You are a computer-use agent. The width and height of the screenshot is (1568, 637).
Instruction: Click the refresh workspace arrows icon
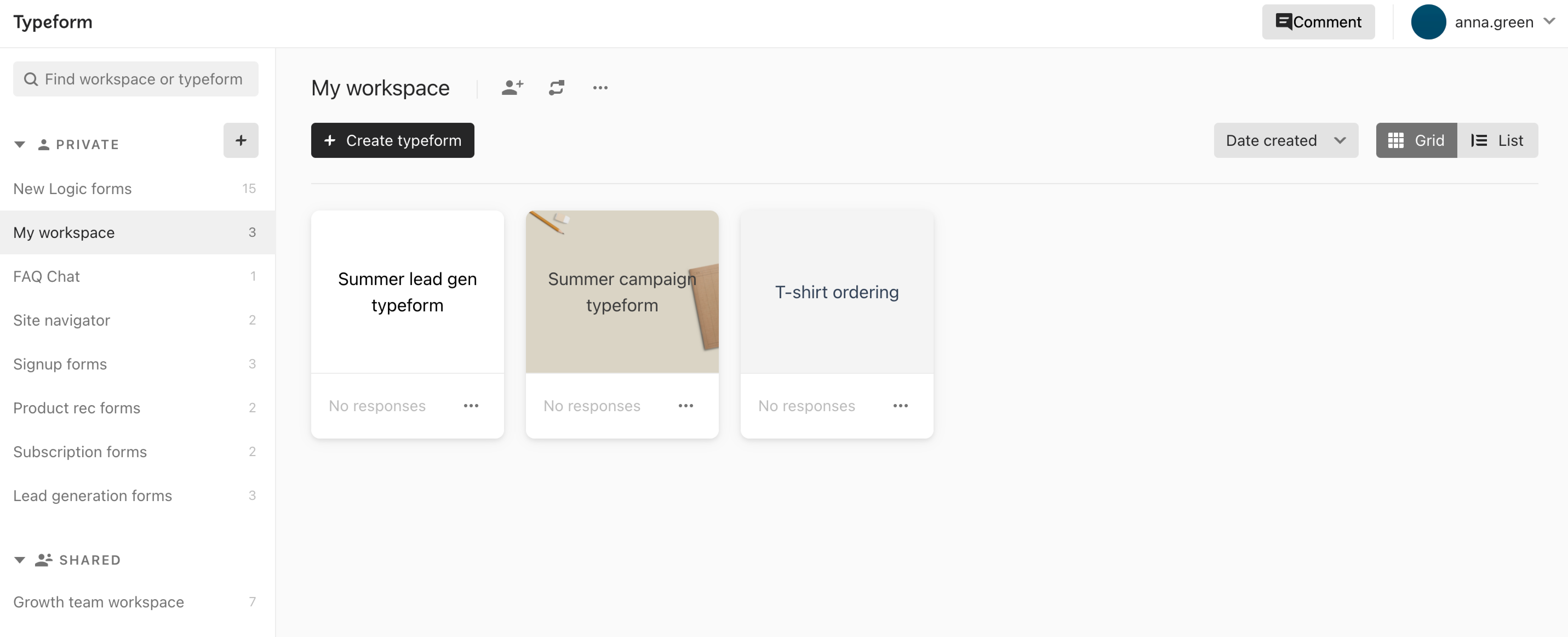(556, 88)
